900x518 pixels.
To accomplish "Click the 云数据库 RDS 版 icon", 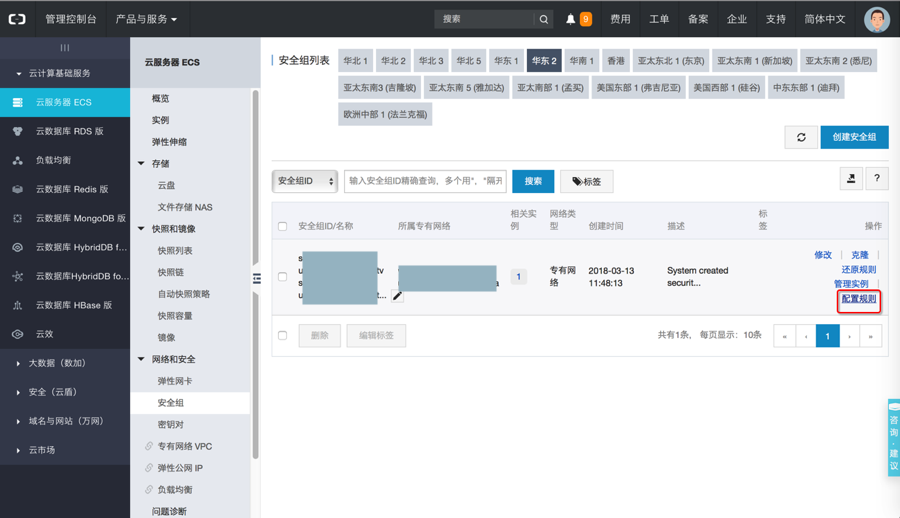I will 18,131.
